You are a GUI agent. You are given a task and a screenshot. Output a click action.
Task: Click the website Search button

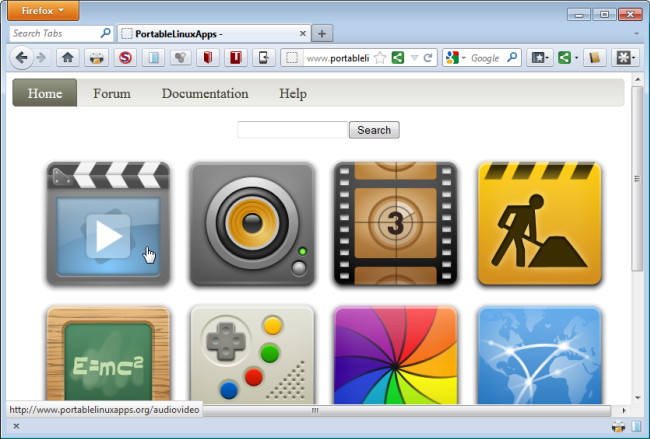coord(374,130)
